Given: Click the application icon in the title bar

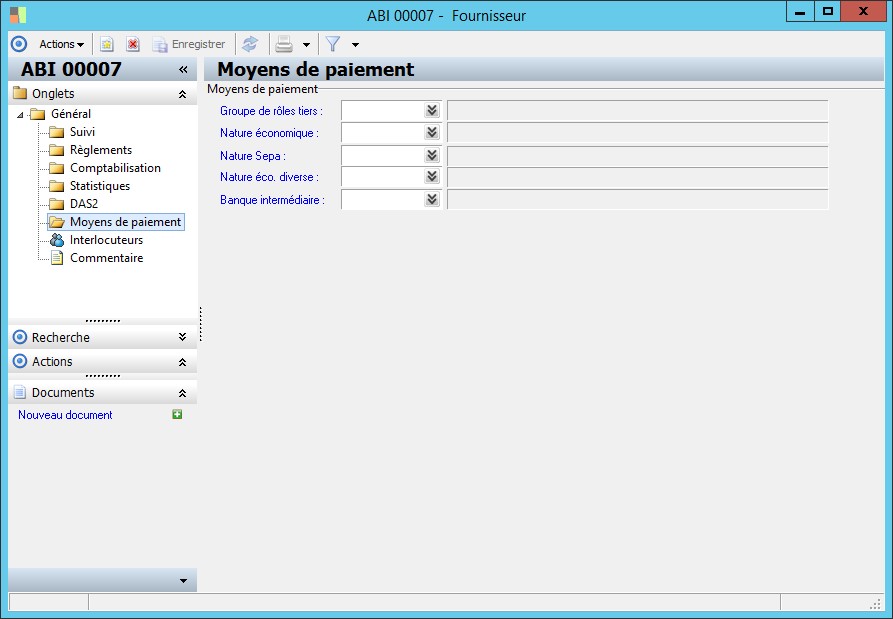Looking at the screenshot, I should click(x=18, y=15).
